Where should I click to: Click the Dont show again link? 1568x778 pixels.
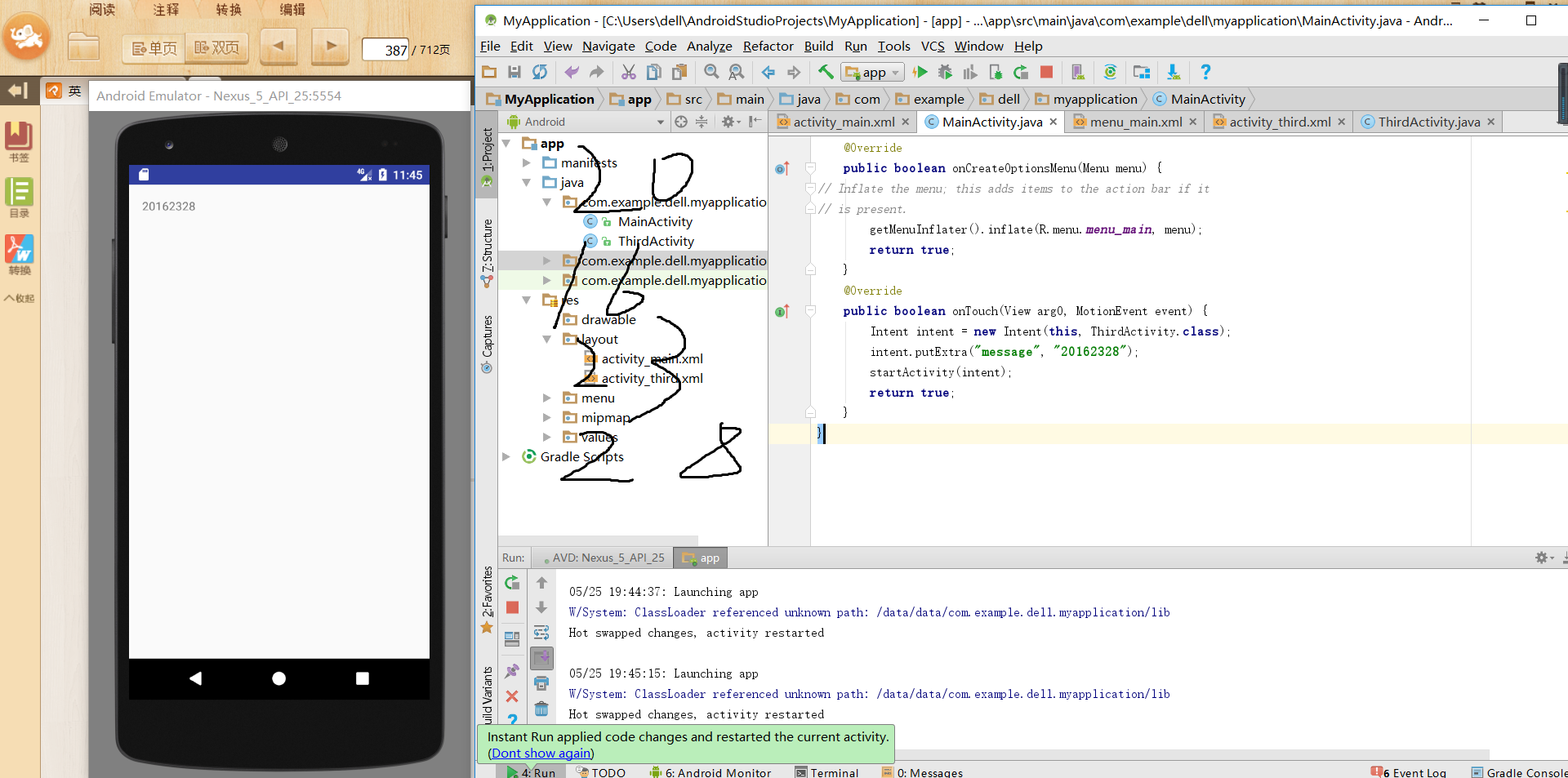pyautogui.click(x=541, y=753)
